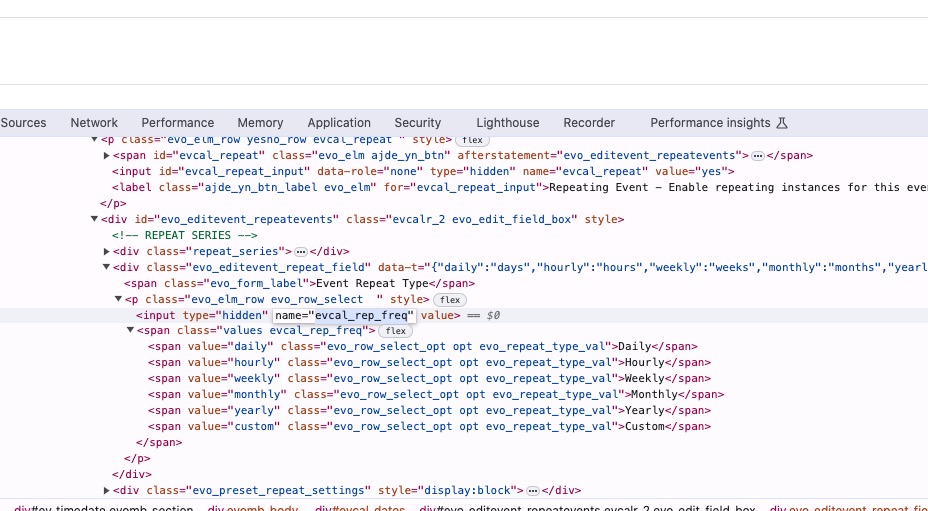Click the flex badge on yesno_row line

point(472,140)
